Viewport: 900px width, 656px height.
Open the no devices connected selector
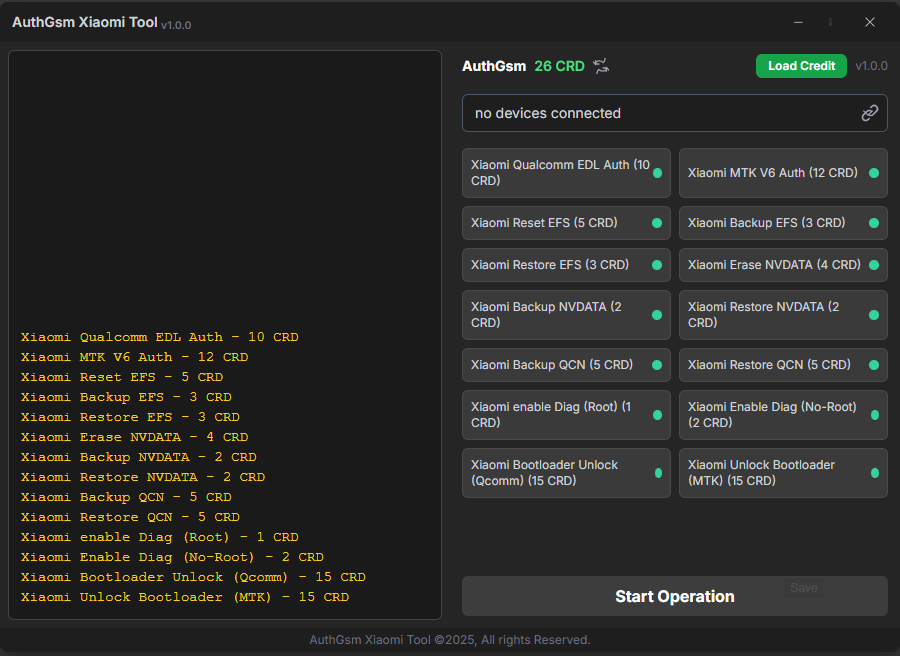pos(674,113)
